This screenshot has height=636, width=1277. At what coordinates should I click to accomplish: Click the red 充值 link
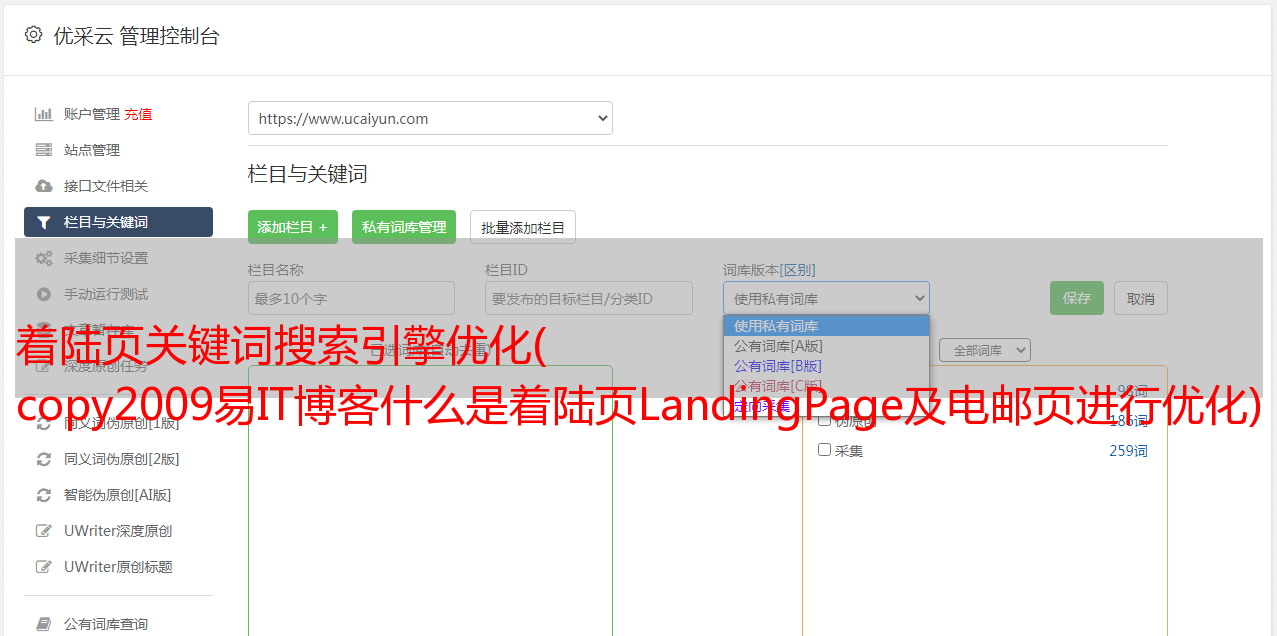pyautogui.click(x=138, y=114)
